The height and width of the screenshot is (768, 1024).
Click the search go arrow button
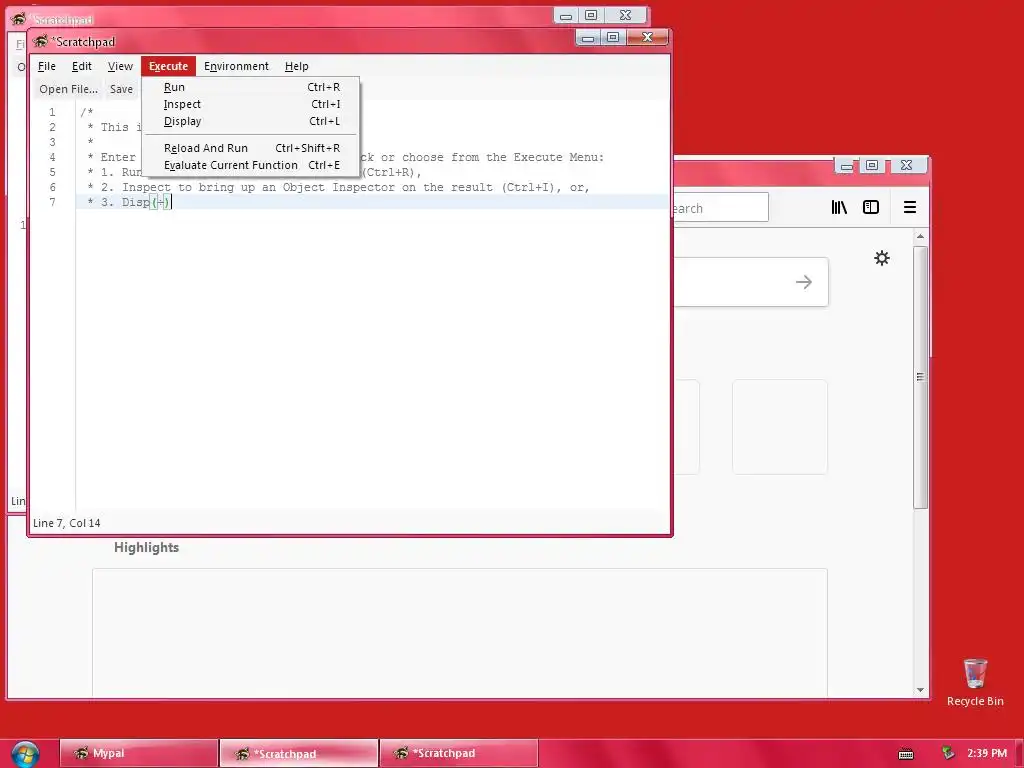804,282
